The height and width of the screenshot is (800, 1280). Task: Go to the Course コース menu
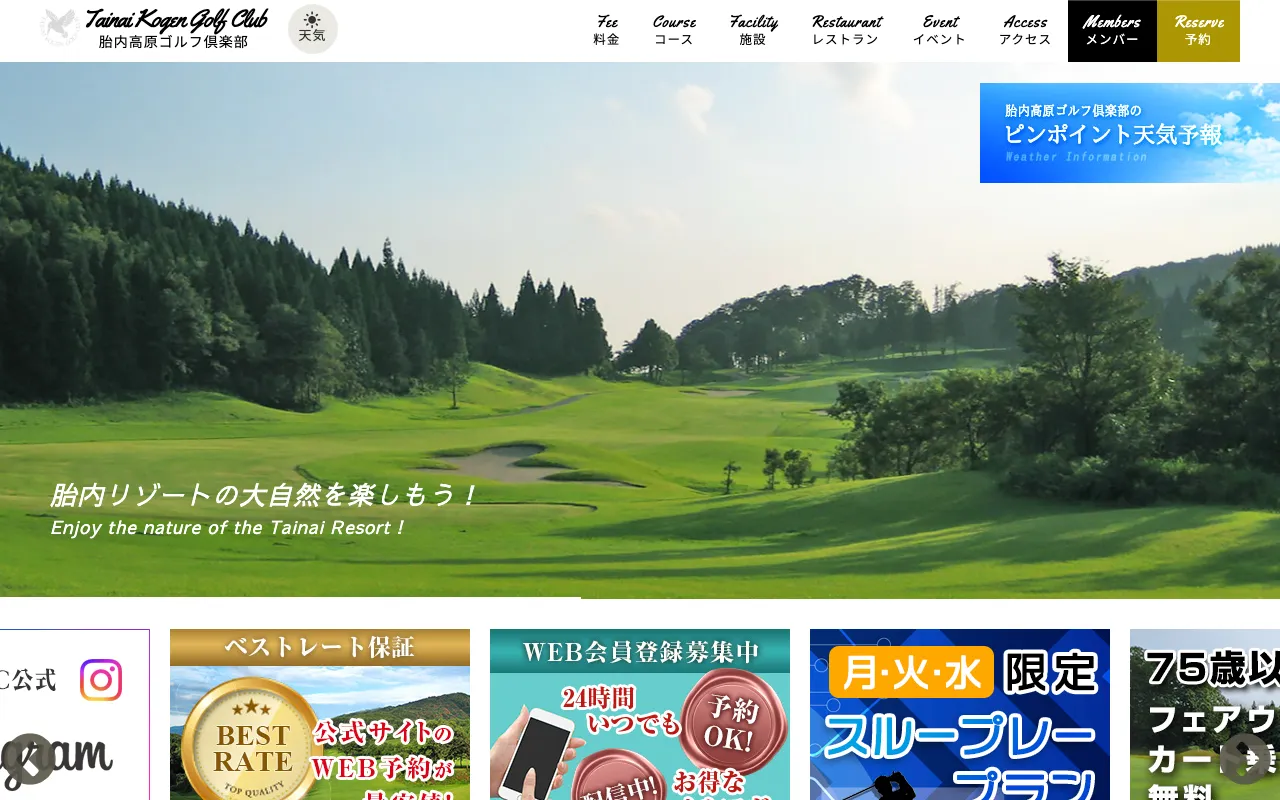[674, 31]
